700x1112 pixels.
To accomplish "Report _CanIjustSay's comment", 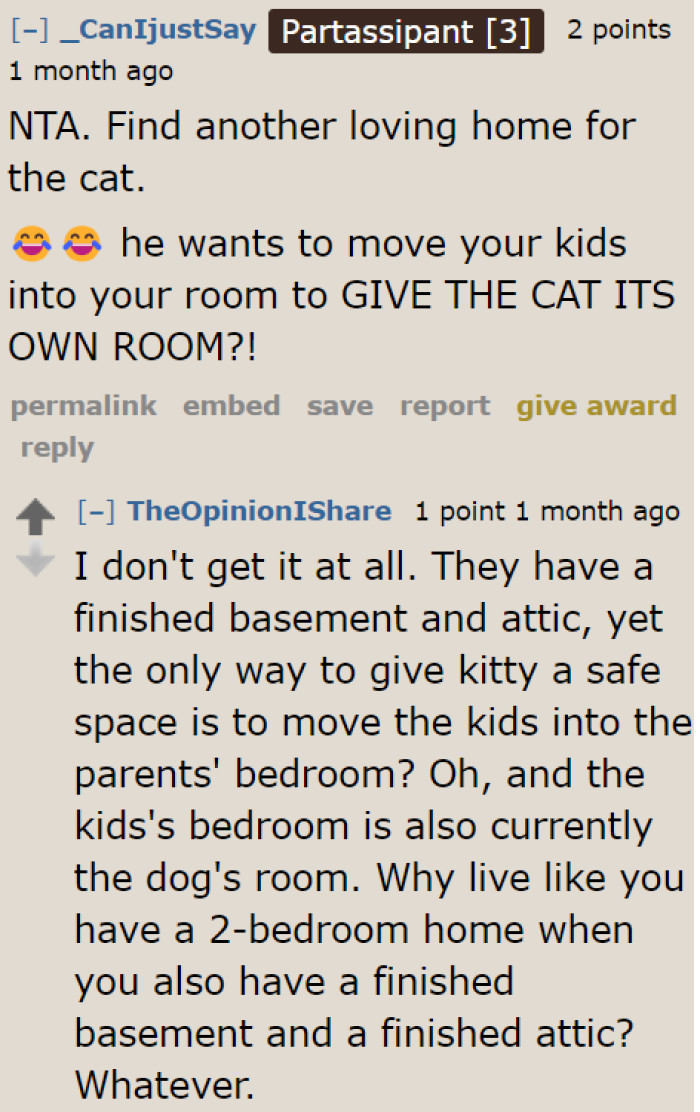I will pos(444,406).
